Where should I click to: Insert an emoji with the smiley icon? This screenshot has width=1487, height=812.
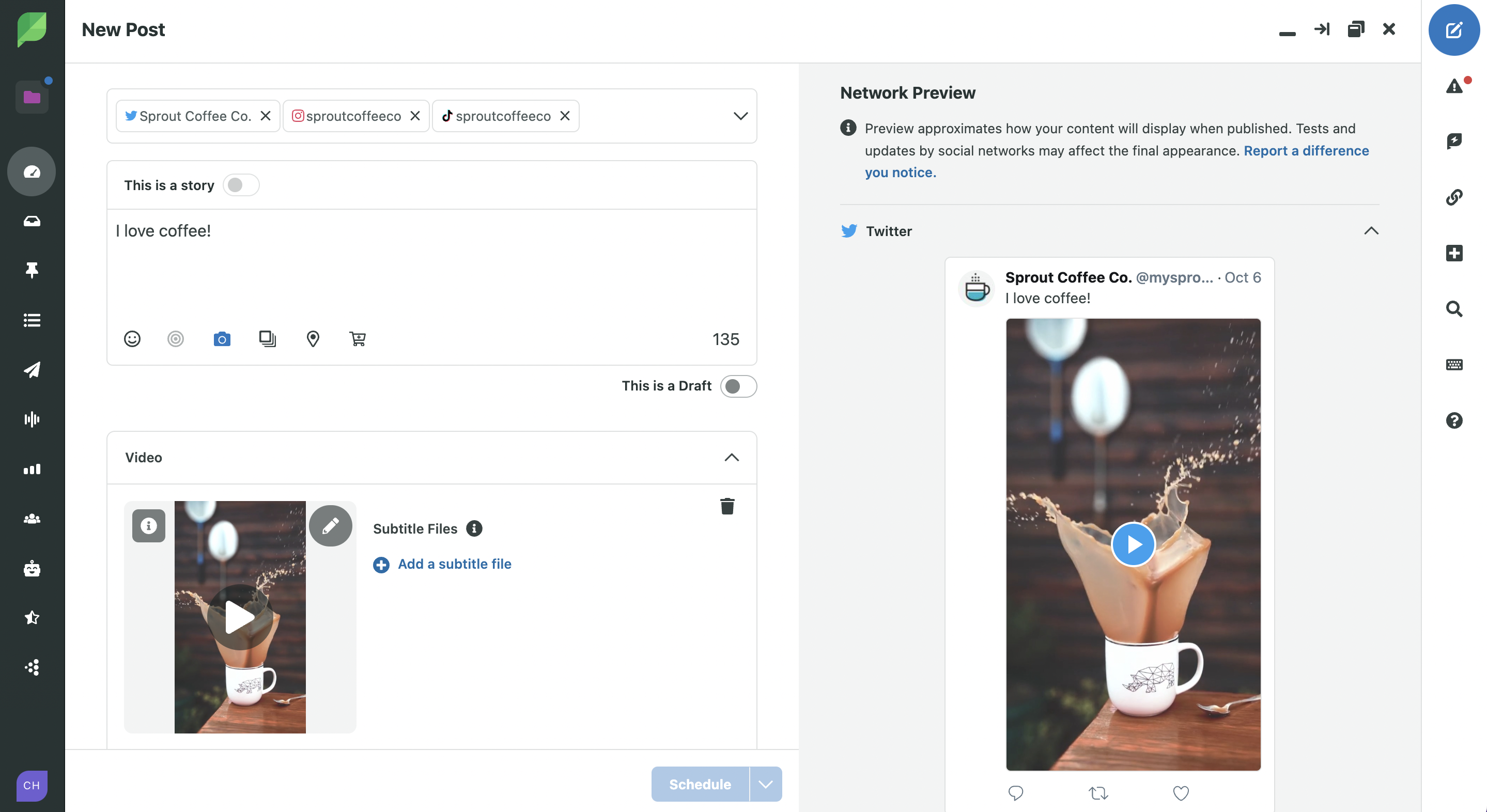pyautogui.click(x=132, y=339)
